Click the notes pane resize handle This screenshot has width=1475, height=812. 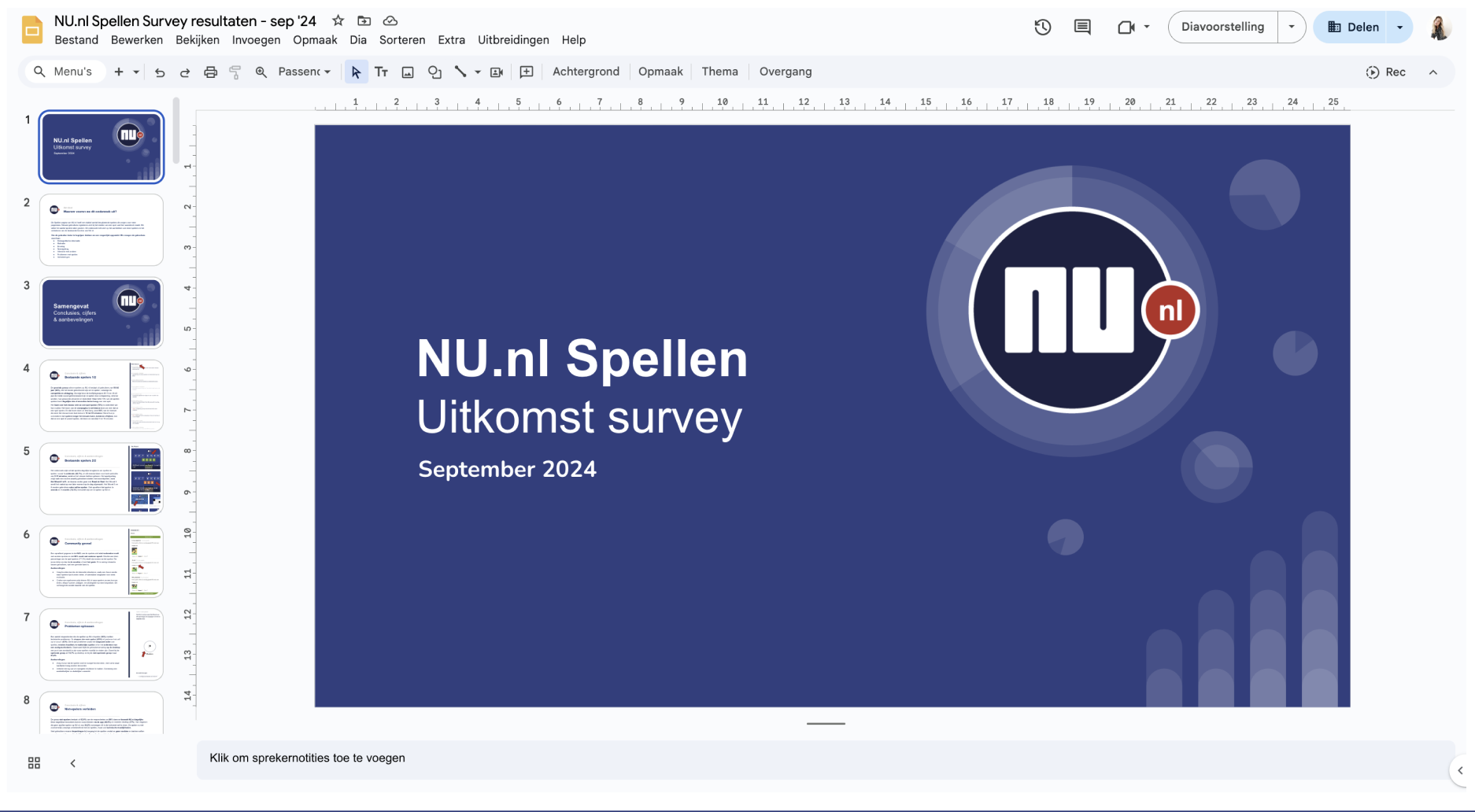(826, 723)
